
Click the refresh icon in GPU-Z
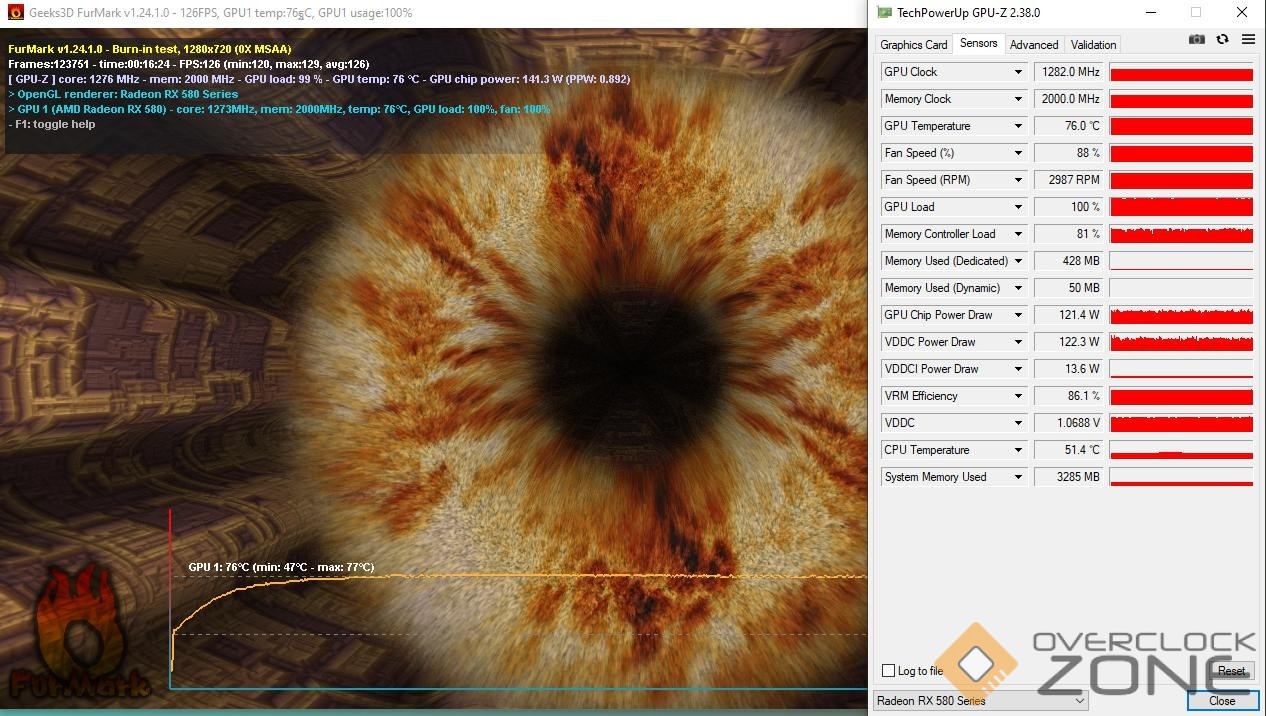point(1222,39)
